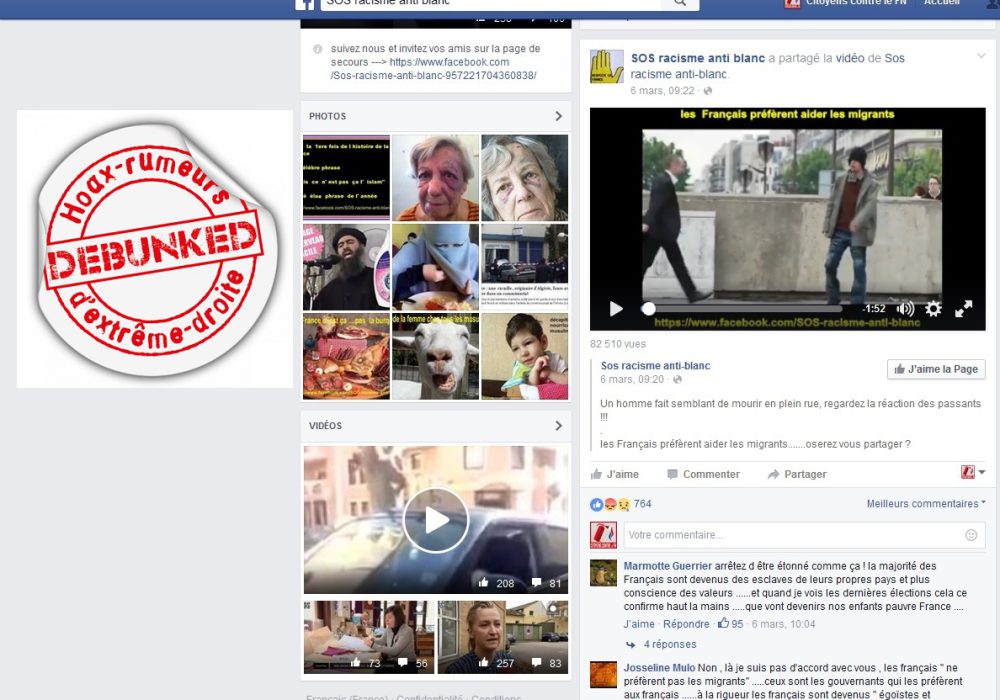Viewport: 1000px width, 700px height.
Task: Click 6 mars, 09:22 post timestamp
Action: coord(662,91)
